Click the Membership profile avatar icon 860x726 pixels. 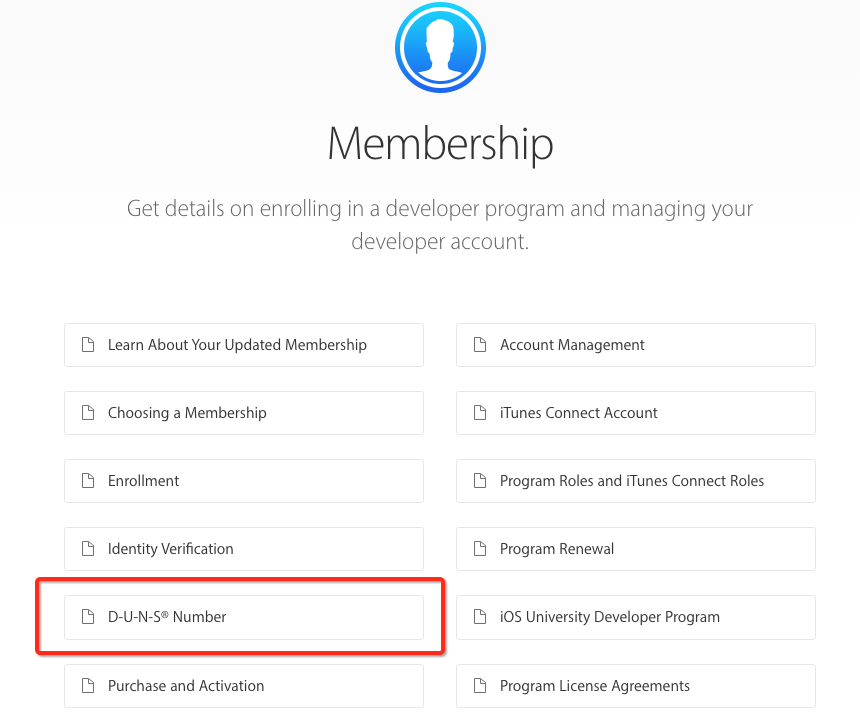click(x=439, y=47)
